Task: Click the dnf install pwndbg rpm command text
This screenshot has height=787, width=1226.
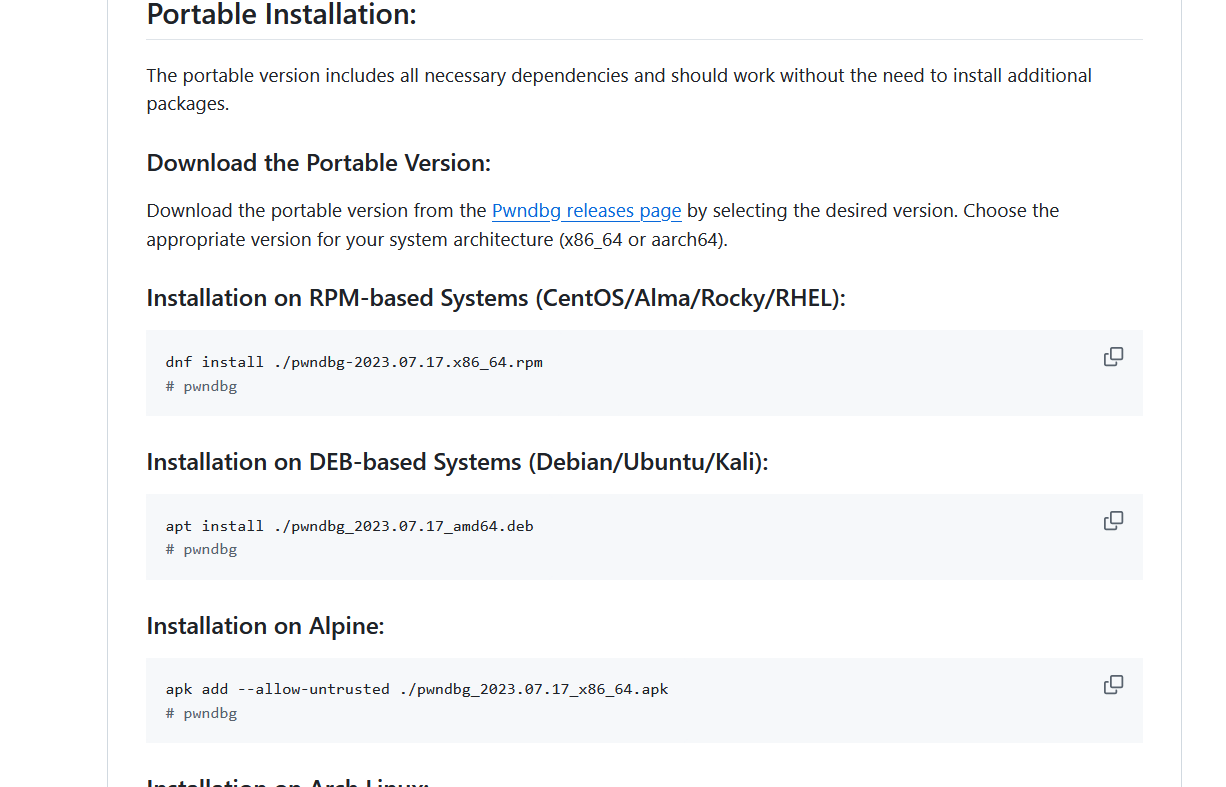Action: [354, 362]
